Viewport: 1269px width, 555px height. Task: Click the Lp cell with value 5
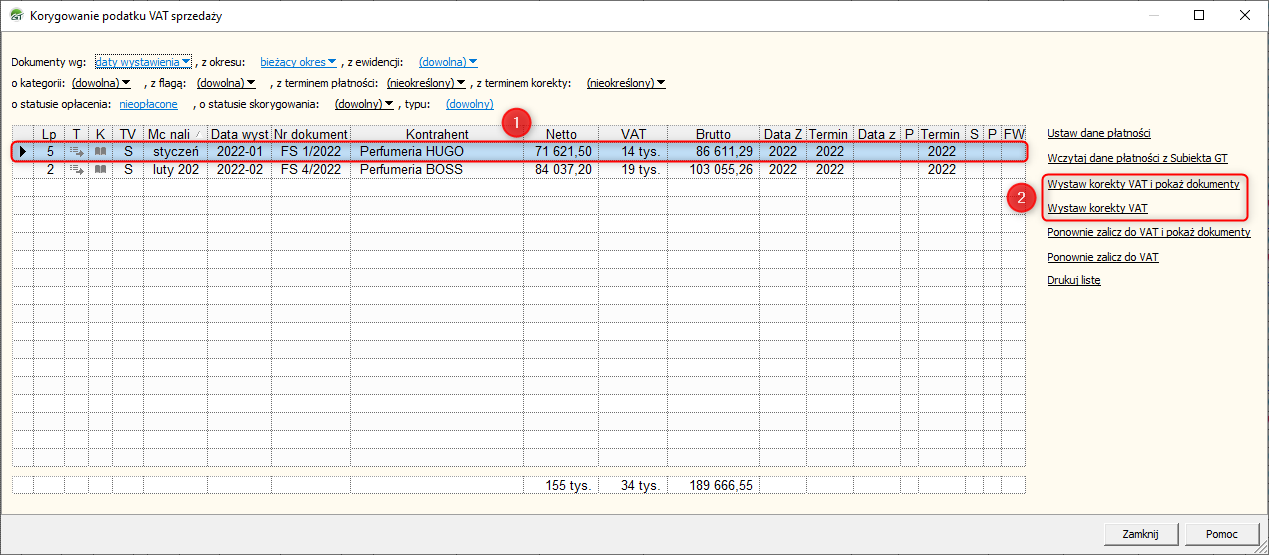coord(49,152)
